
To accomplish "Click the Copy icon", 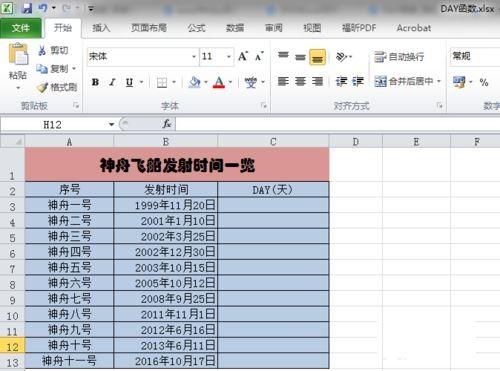I will (x=42, y=69).
